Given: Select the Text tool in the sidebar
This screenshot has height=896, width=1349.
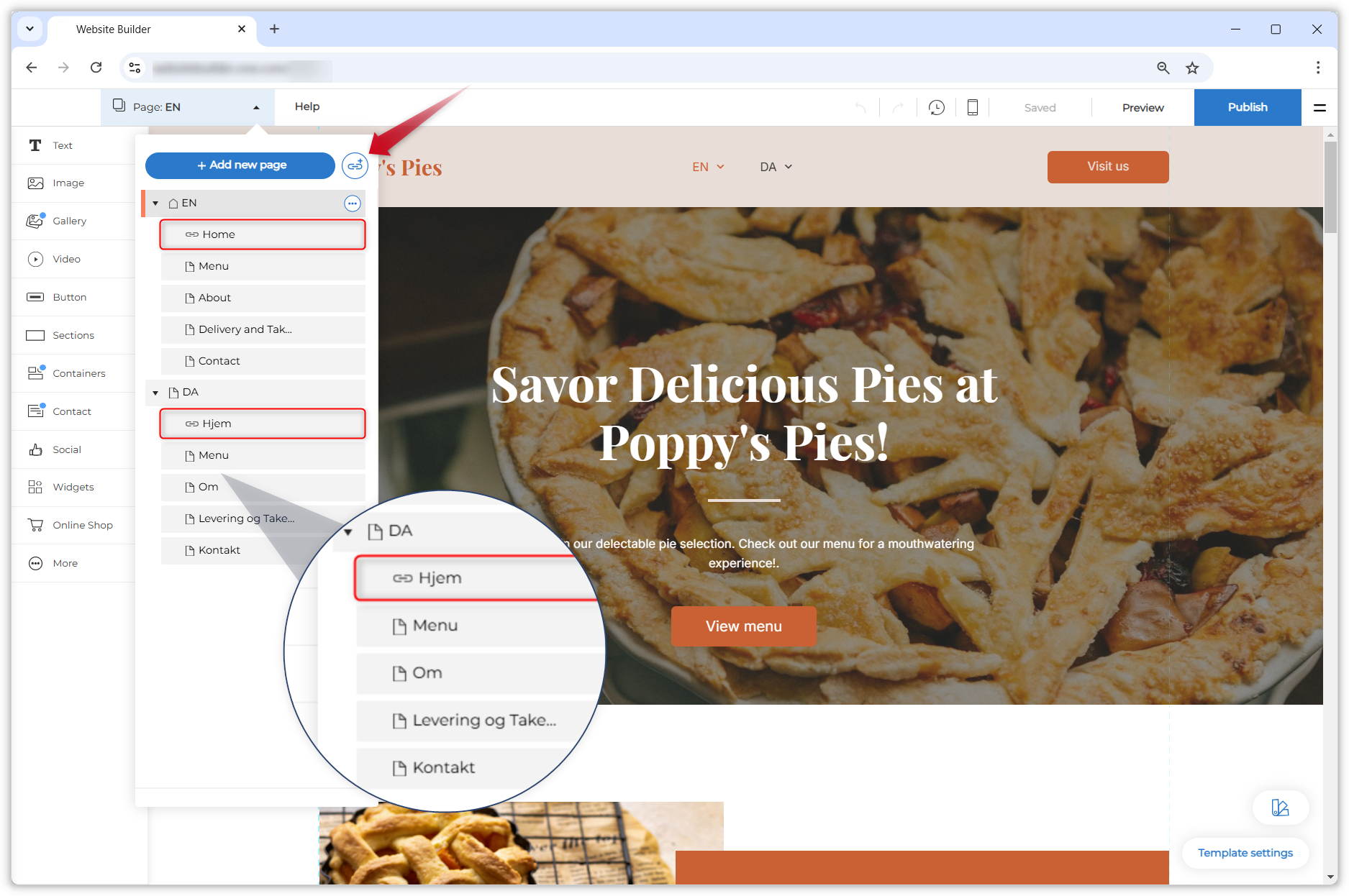Looking at the screenshot, I should tap(62, 145).
